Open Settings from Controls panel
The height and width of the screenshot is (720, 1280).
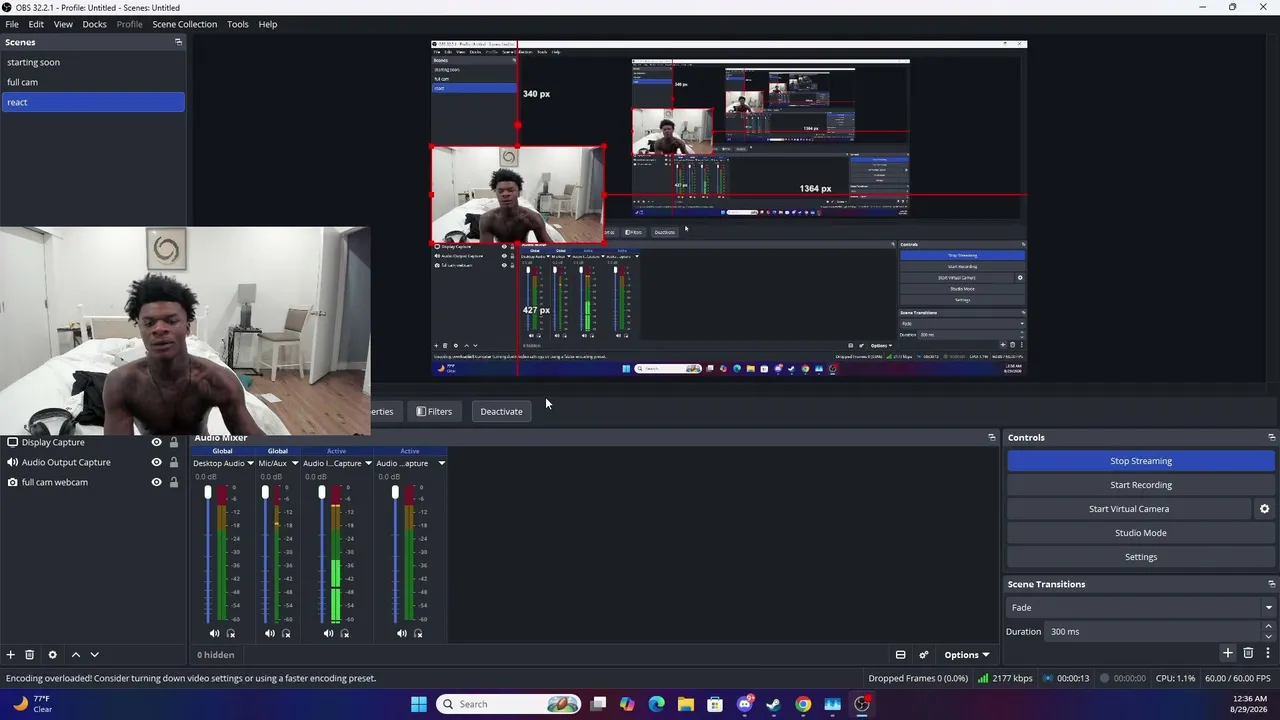click(1141, 557)
